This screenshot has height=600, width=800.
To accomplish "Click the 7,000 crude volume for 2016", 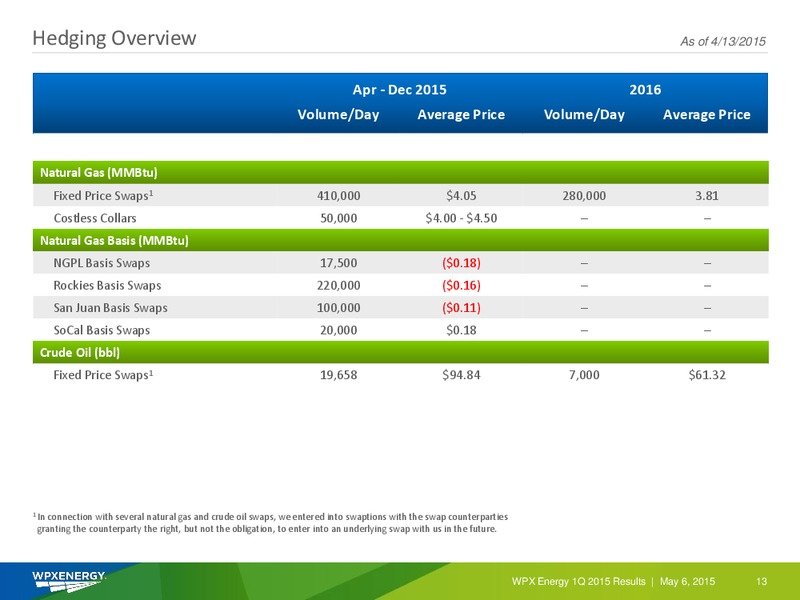I will pos(584,375).
